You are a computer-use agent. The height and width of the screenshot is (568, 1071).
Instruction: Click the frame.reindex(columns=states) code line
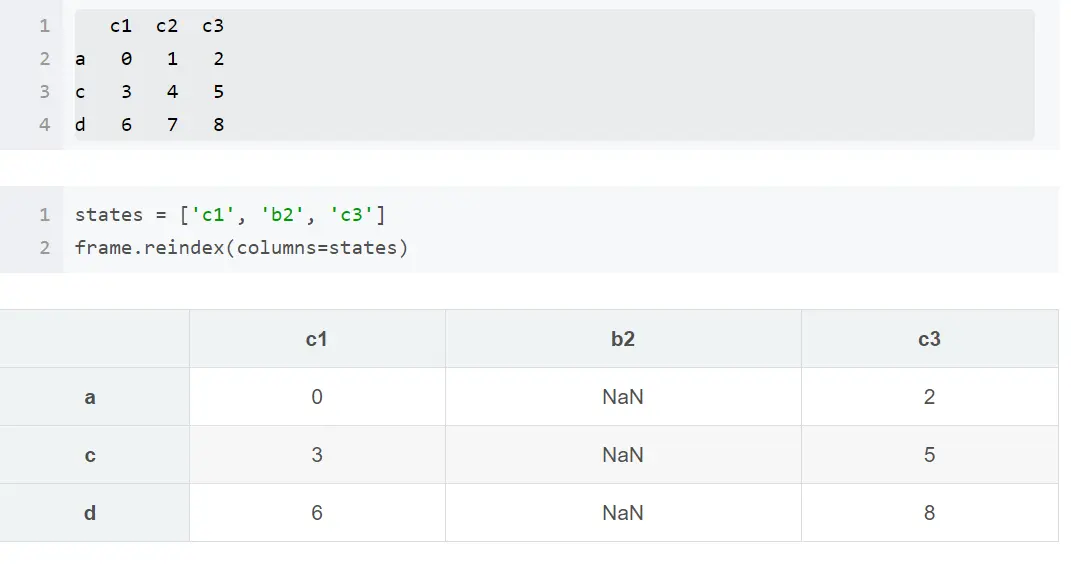(241, 248)
